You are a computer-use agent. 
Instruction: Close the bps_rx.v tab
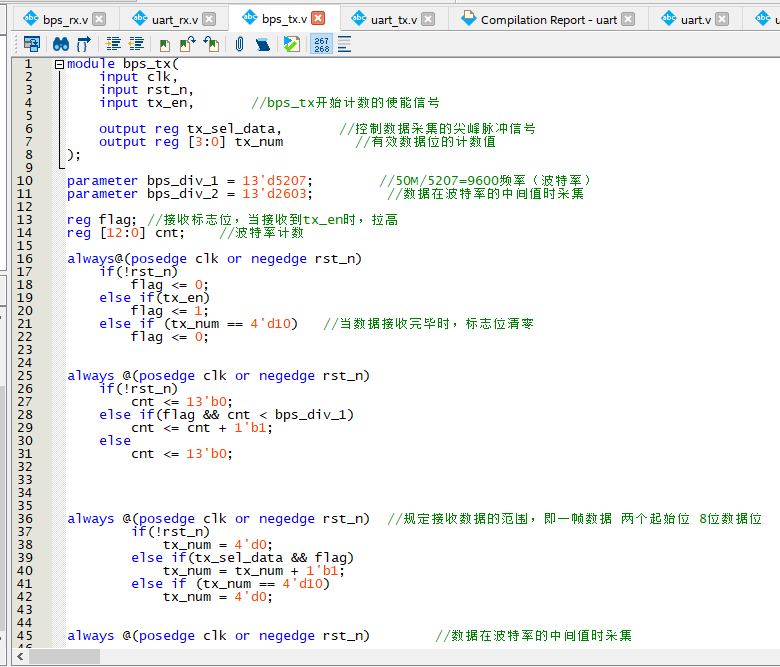(99, 19)
